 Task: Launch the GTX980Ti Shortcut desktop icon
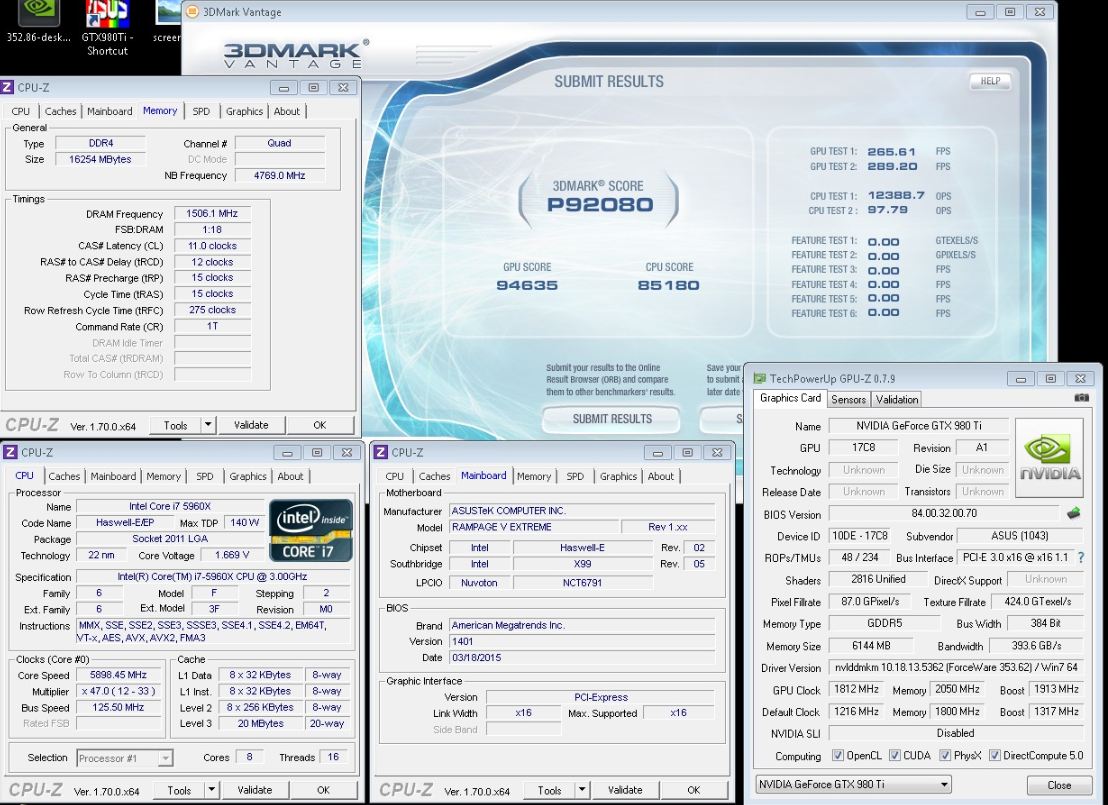107,27
